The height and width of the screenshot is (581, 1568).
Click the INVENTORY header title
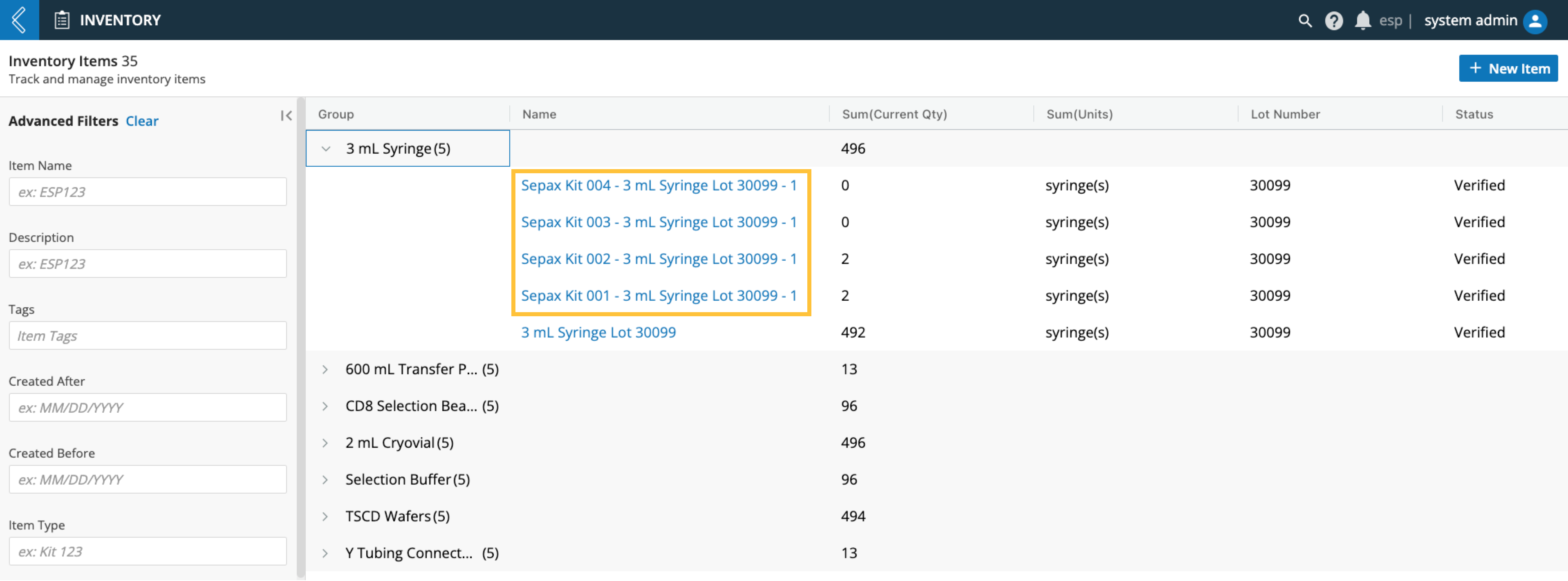click(120, 20)
